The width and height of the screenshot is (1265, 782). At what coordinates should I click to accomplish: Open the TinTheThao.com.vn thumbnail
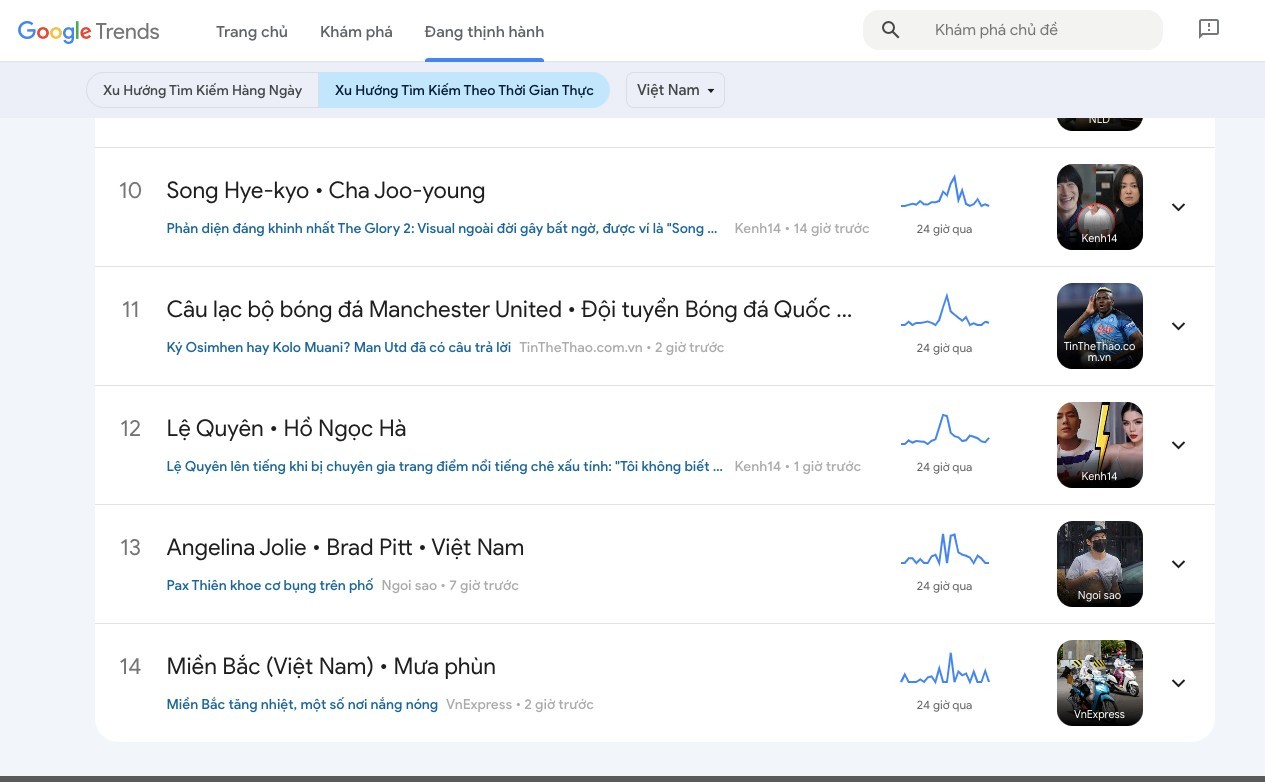[x=1100, y=326]
